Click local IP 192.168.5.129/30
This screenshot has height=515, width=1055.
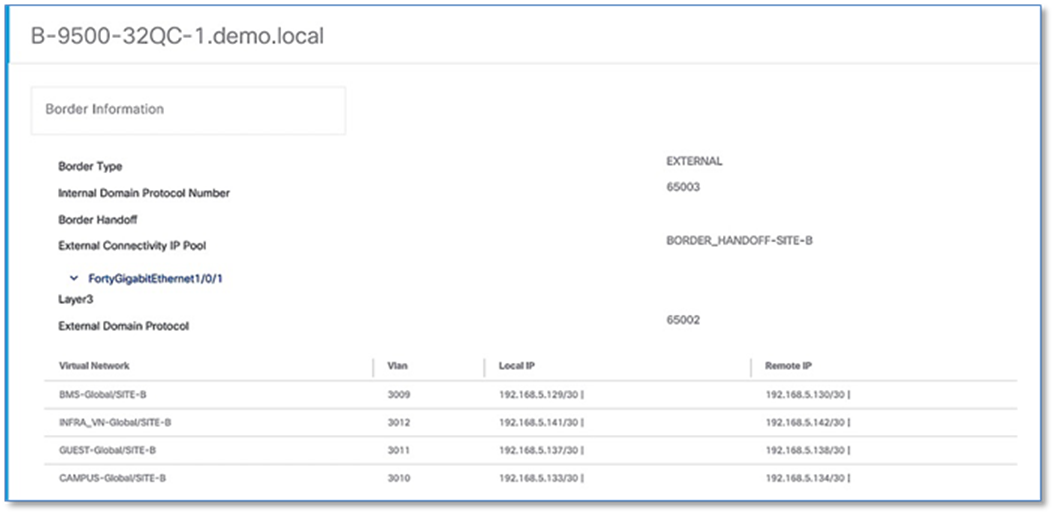pyautogui.click(x=538, y=394)
